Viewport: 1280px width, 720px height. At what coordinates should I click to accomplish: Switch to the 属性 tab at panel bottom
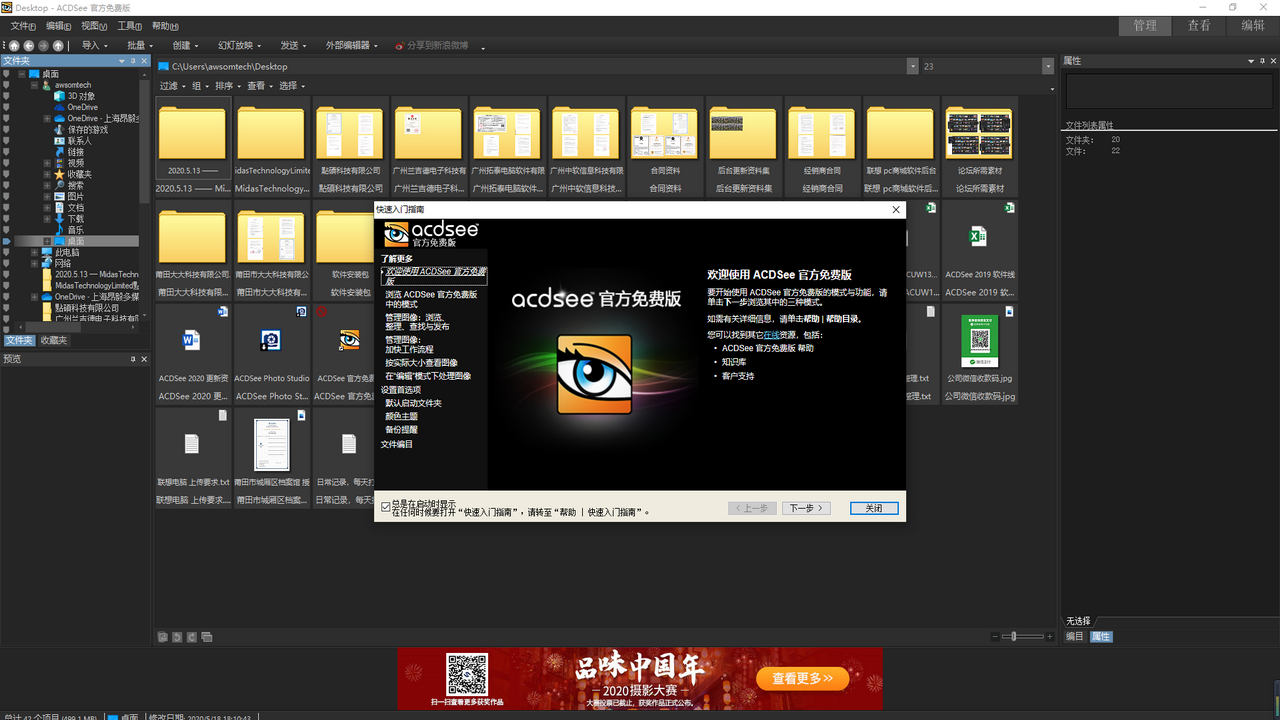pyautogui.click(x=1101, y=636)
